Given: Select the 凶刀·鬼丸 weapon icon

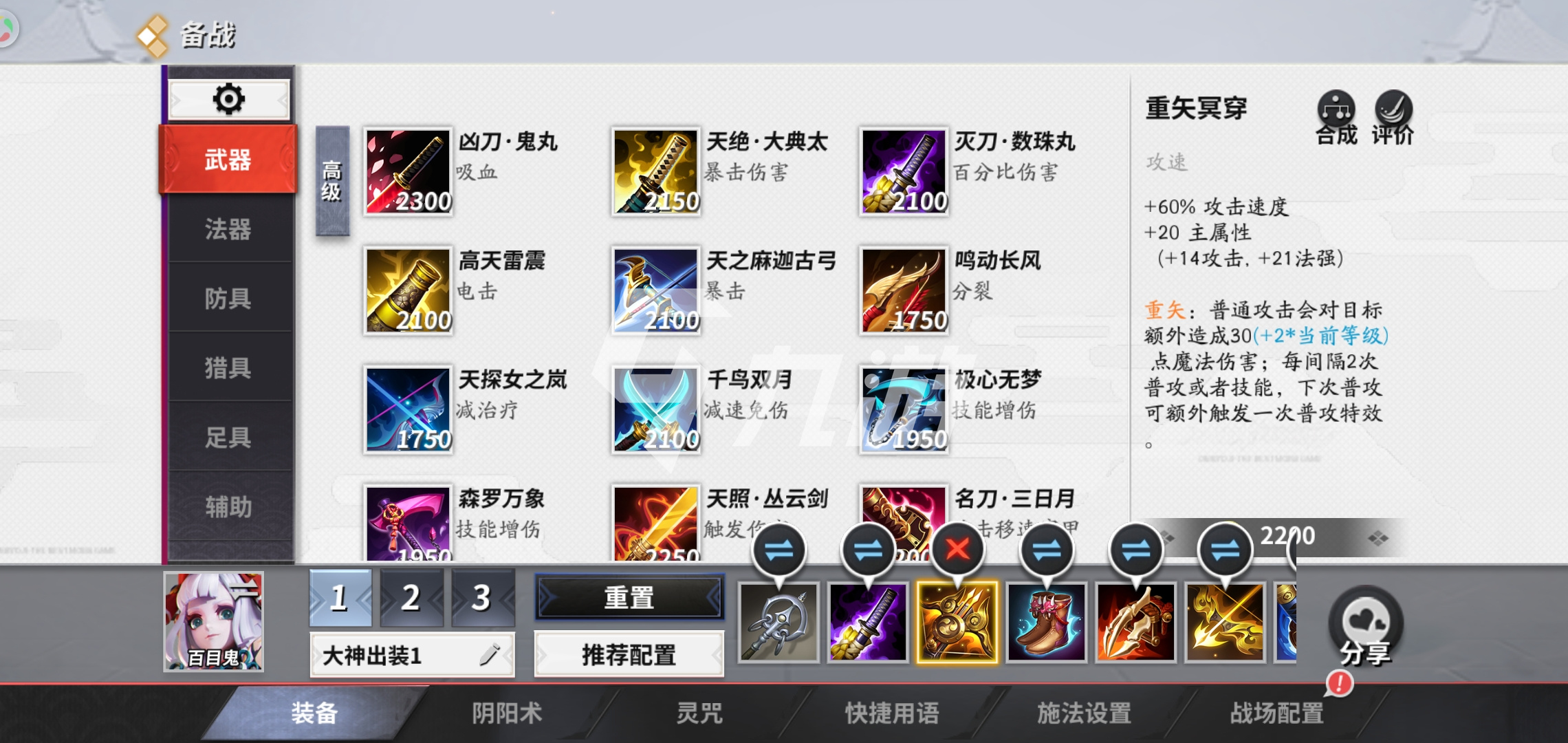Looking at the screenshot, I should 409,171.
